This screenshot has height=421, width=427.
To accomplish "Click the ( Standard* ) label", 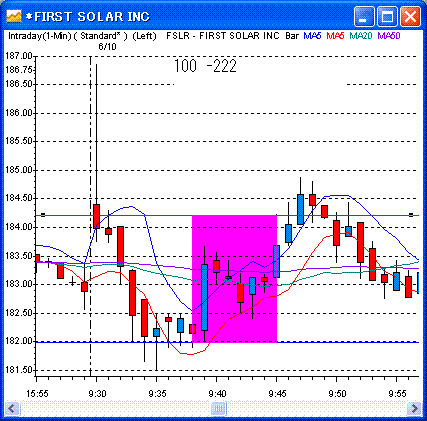I will [x=100, y=36].
